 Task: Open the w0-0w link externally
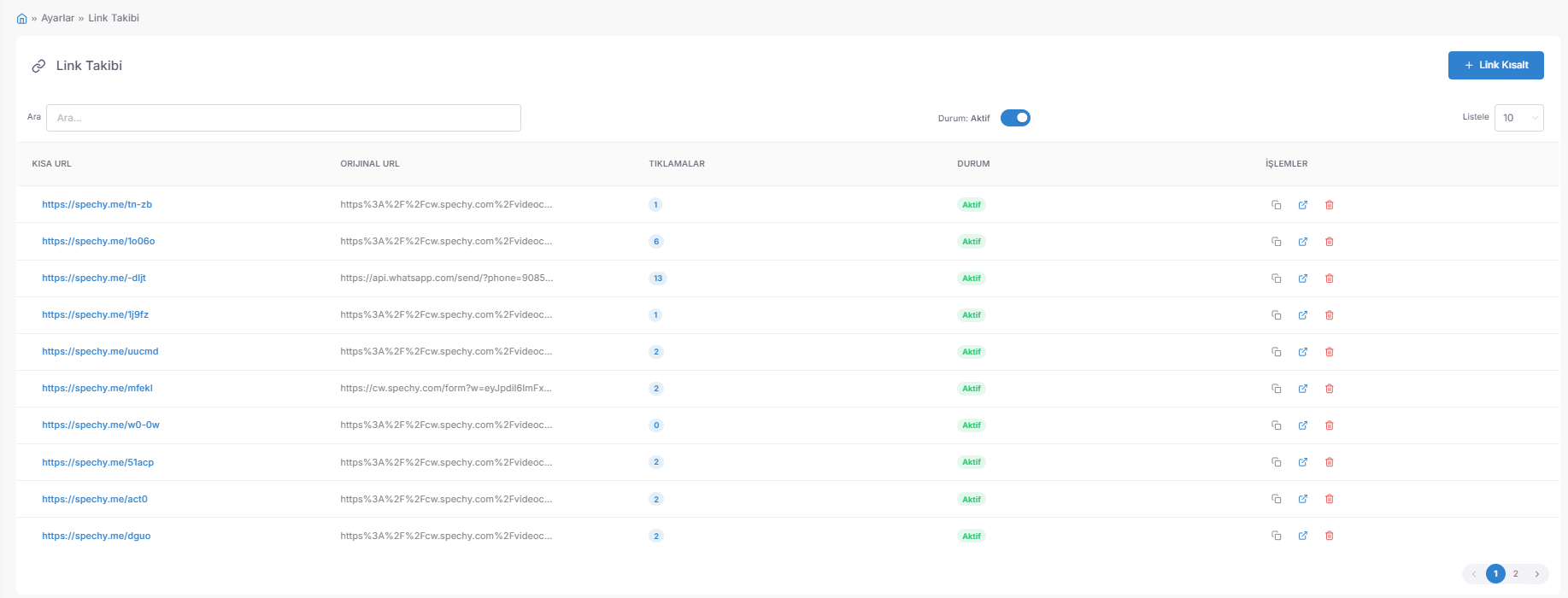(1303, 425)
